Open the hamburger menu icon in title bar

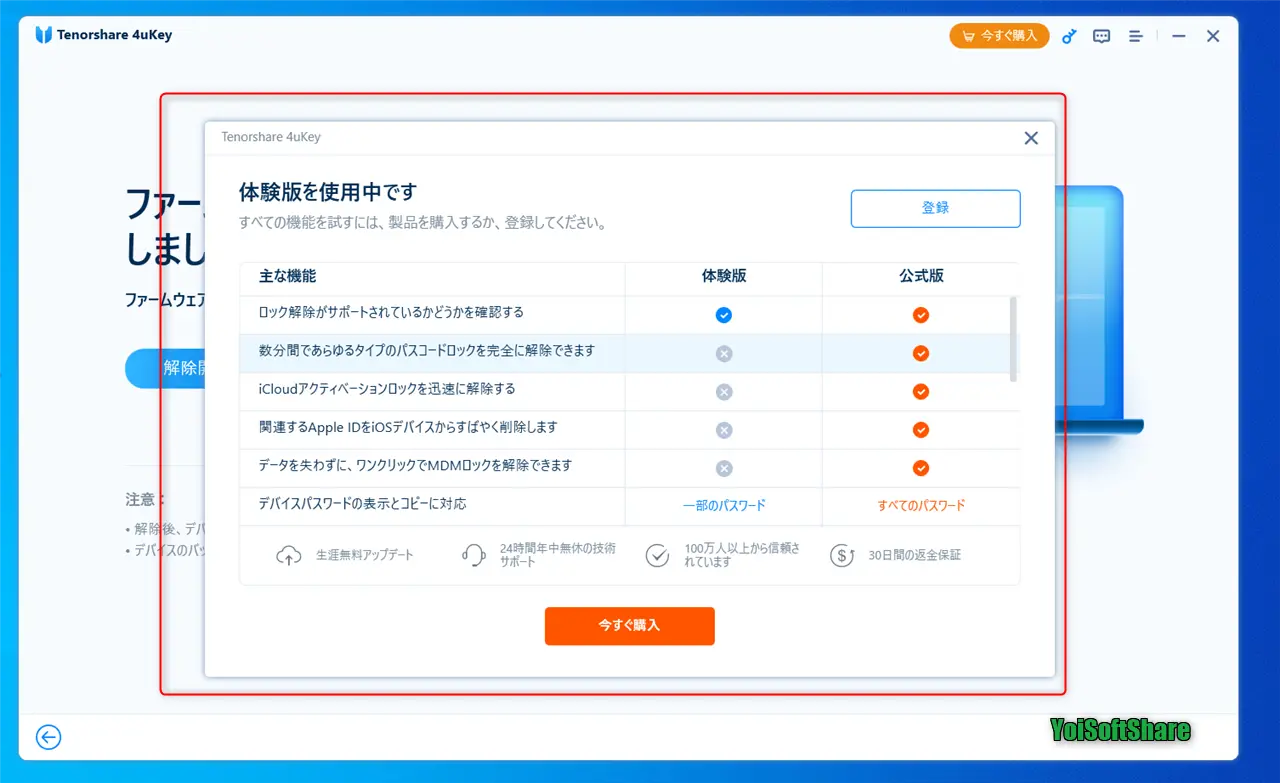(x=1136, y=36)
